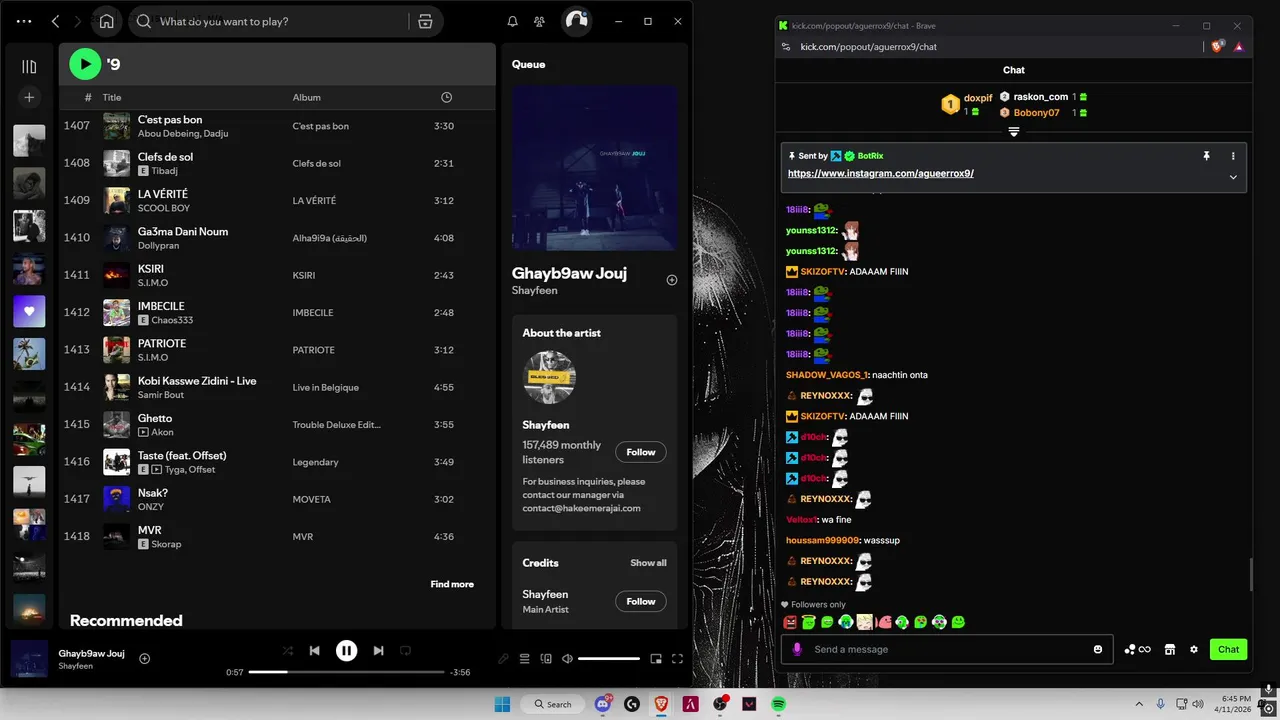Send message with green Chat button
The height and width of the screenshot is (720, 1280).
1229,649
